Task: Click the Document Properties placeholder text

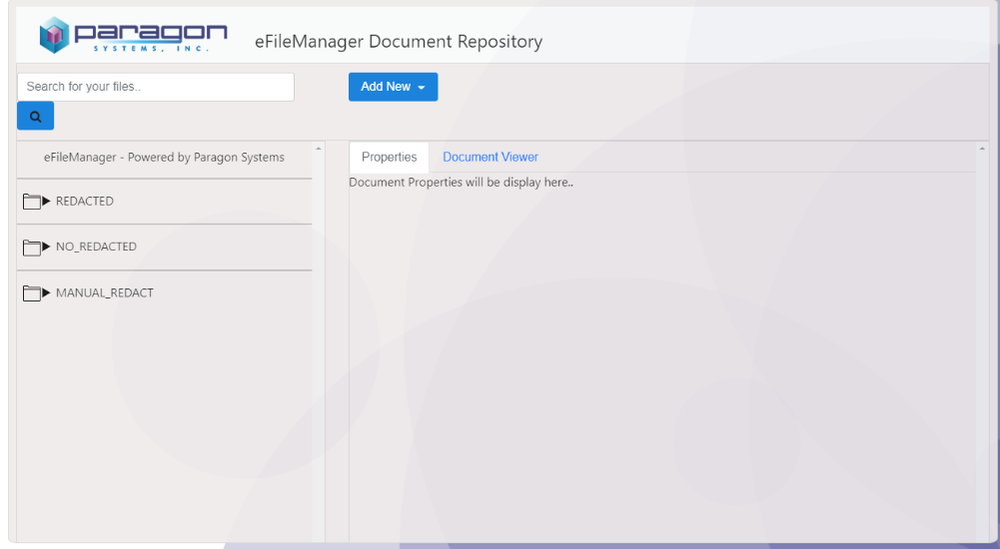Action: (x=461, y=182)
